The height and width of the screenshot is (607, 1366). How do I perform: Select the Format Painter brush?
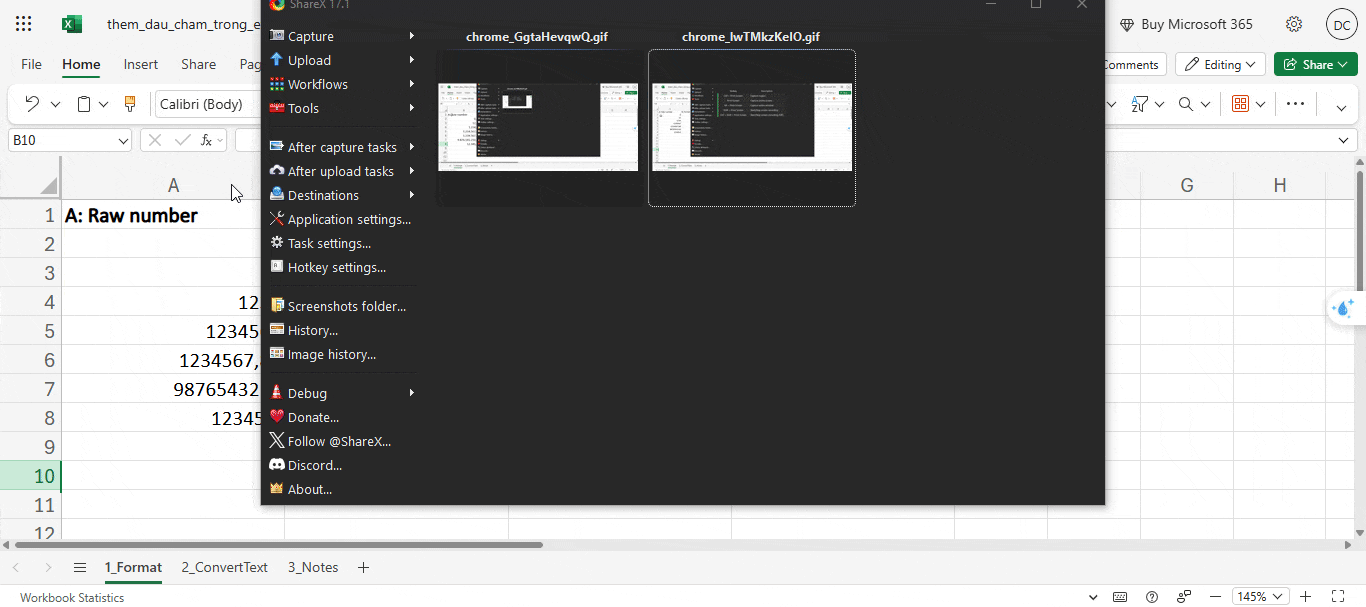(129, 104)
